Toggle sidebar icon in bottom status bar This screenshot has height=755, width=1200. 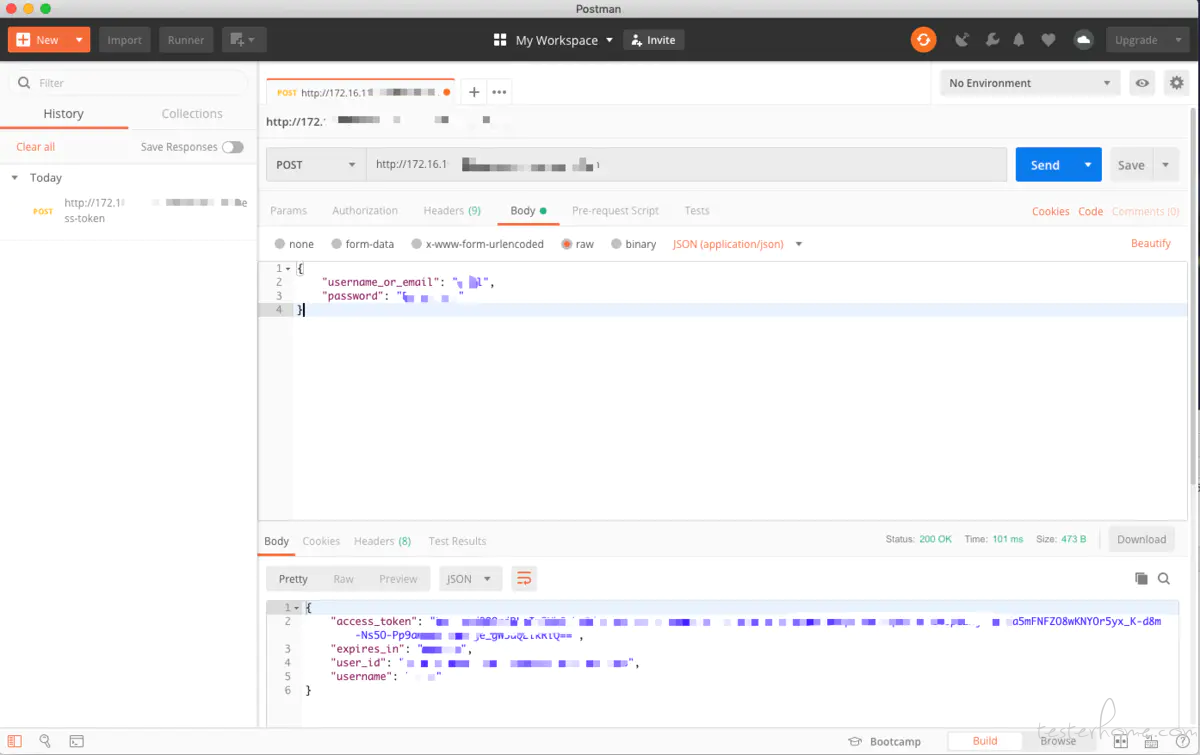(x=15, y=741)
